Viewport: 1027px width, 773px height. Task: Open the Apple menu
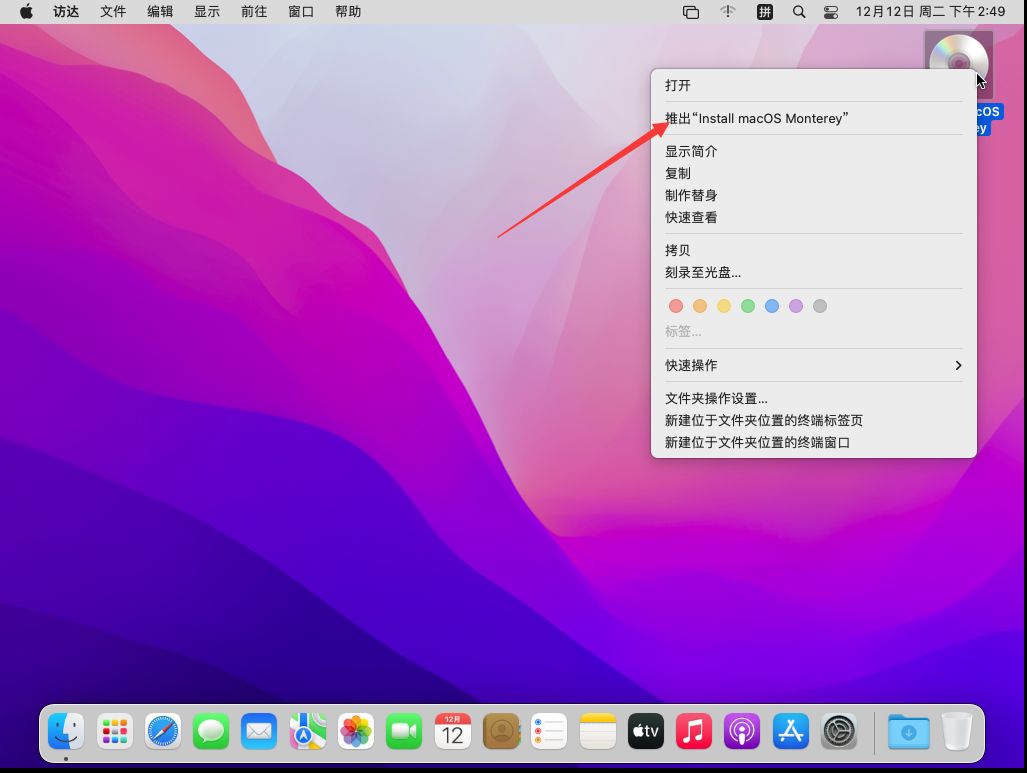point(26,12)
